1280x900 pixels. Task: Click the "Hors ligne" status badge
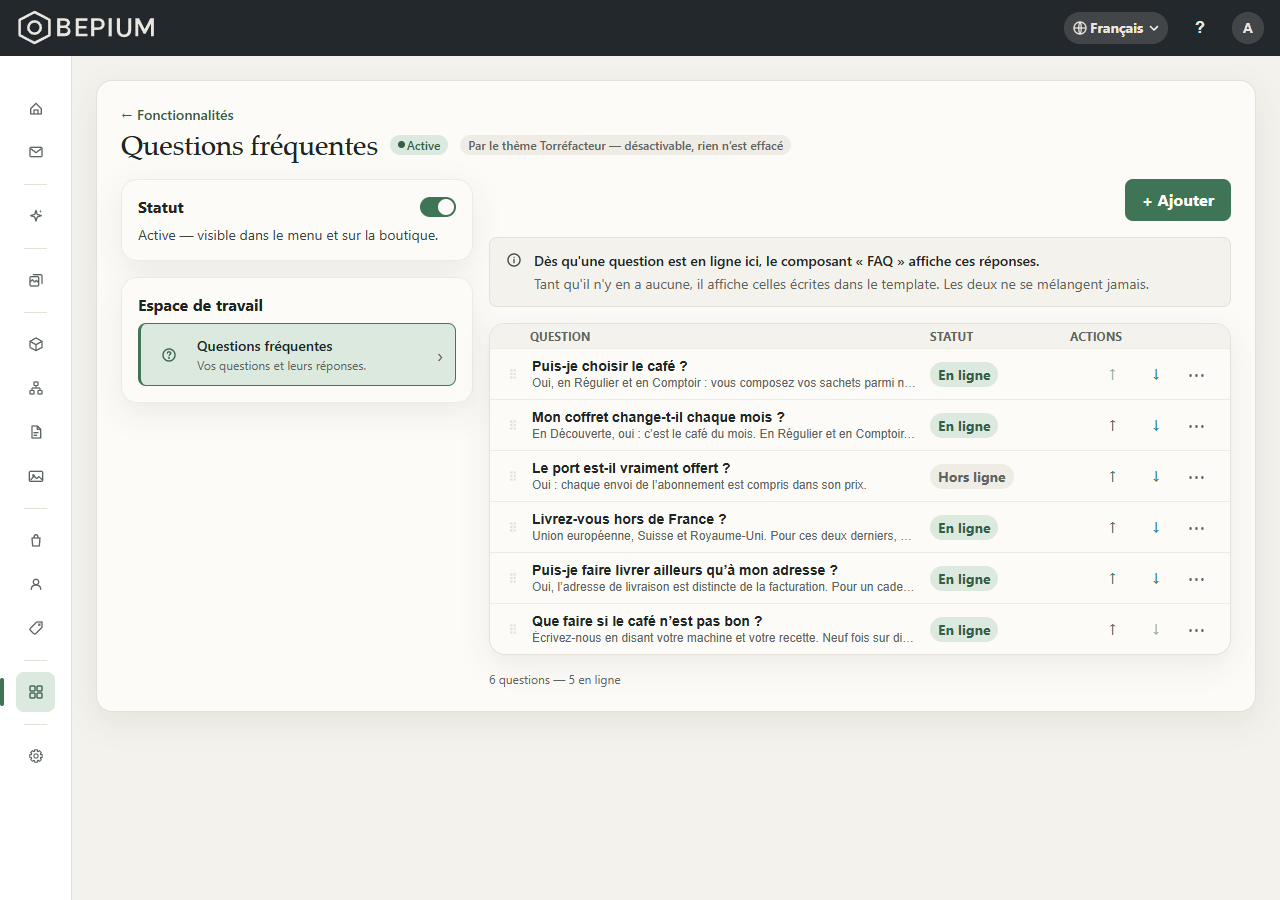pyautogui.click(x=972, y=477)
